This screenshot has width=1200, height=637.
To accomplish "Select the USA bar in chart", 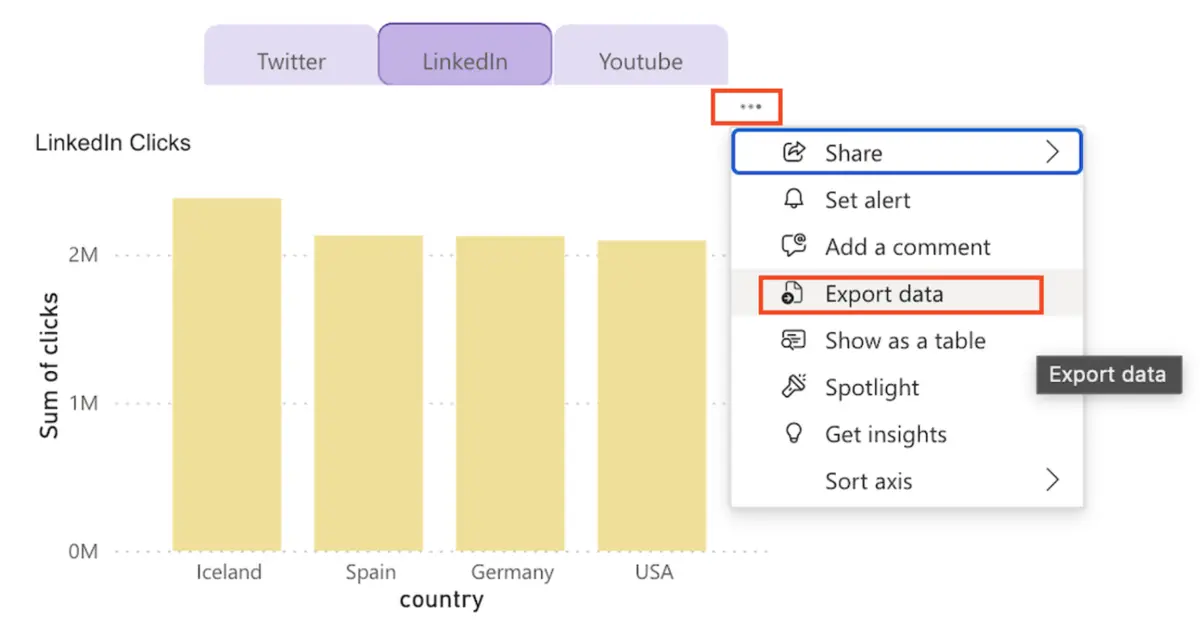I will click(652, 396).
